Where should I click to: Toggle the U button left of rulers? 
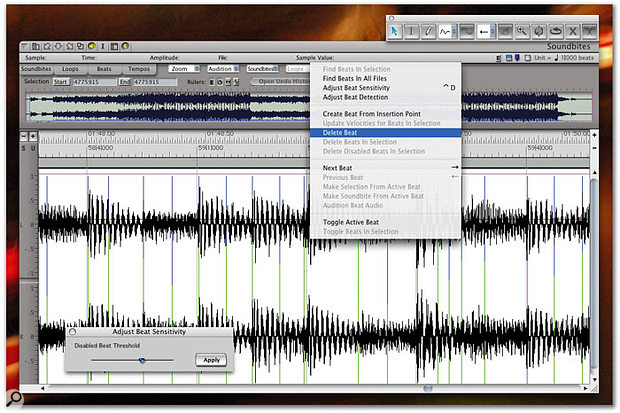pyautogui.click(x=33, y=148)
